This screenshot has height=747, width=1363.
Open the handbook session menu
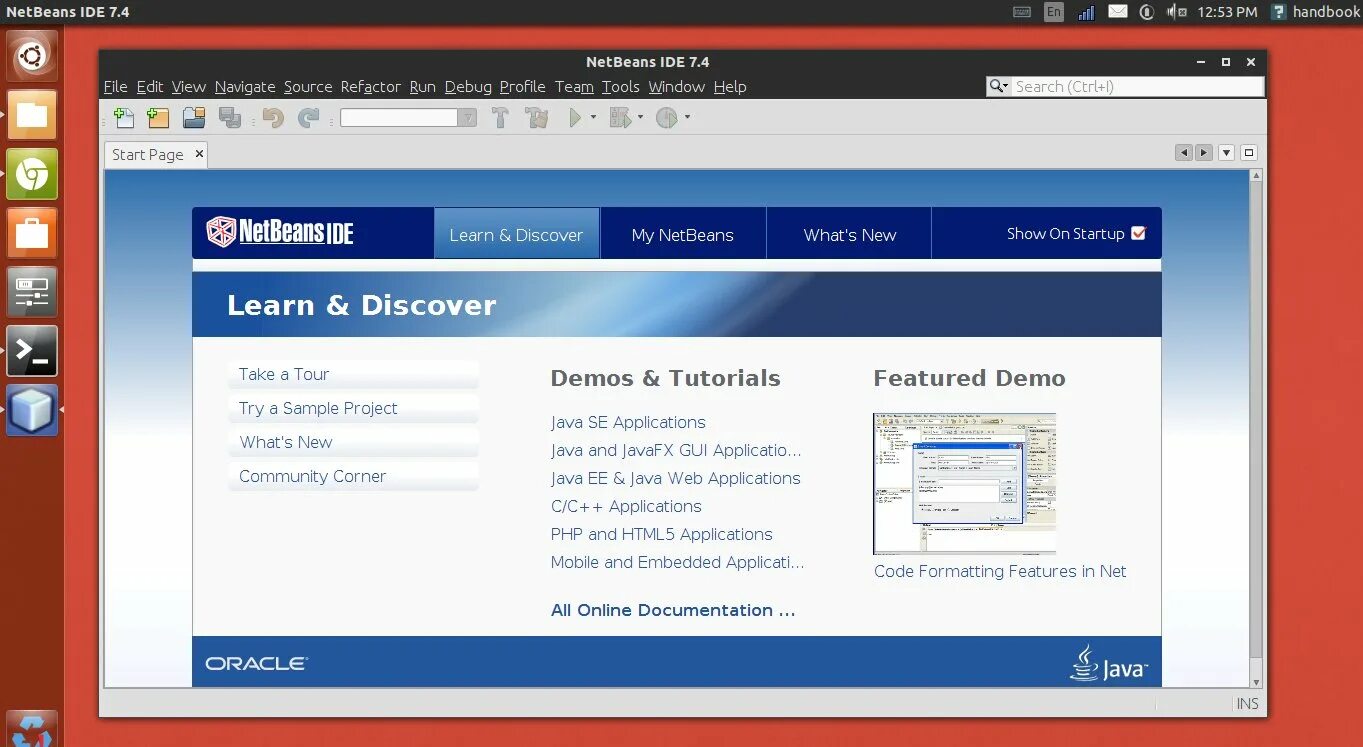1316,12
